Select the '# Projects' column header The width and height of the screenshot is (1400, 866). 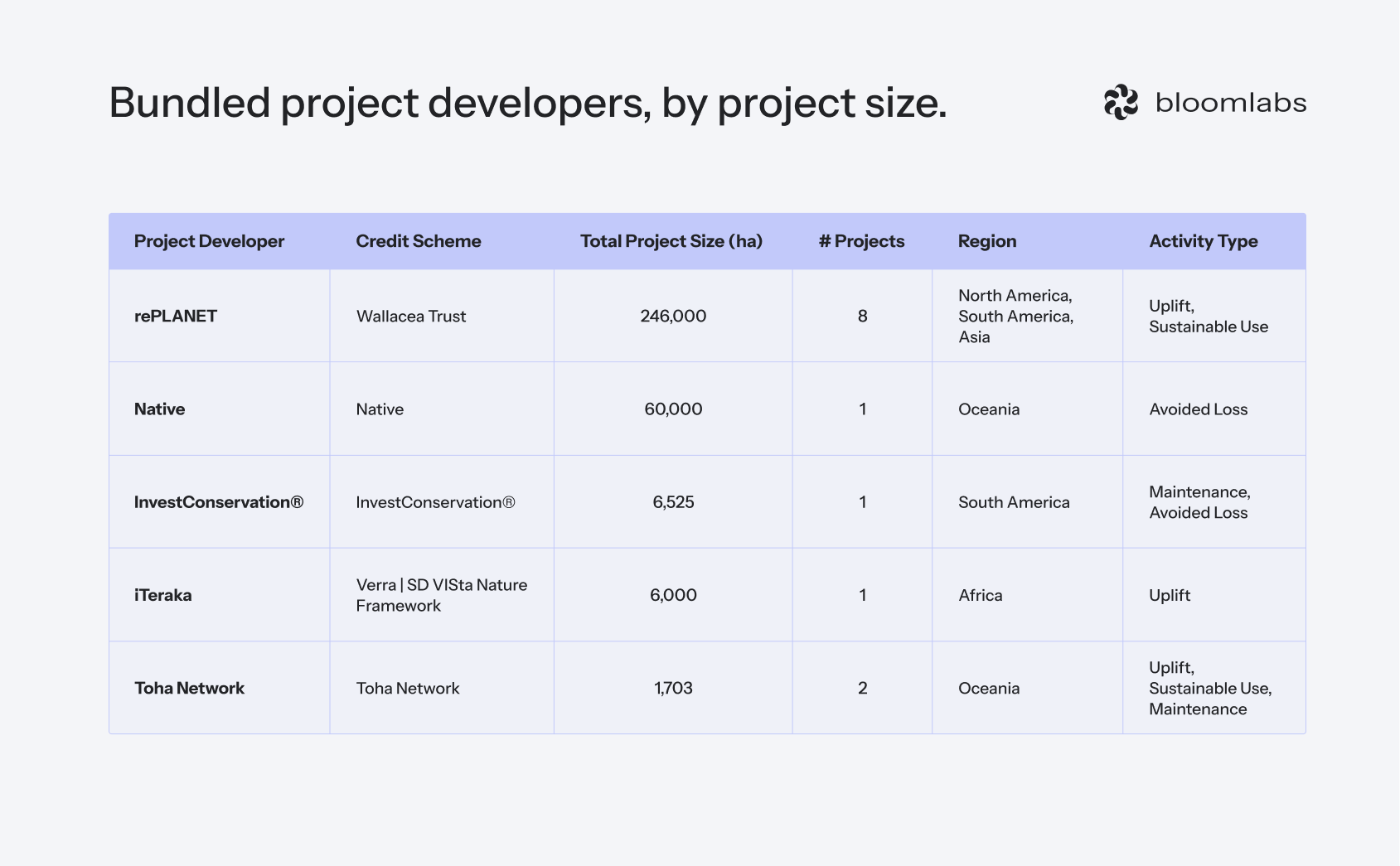[862, 241]
